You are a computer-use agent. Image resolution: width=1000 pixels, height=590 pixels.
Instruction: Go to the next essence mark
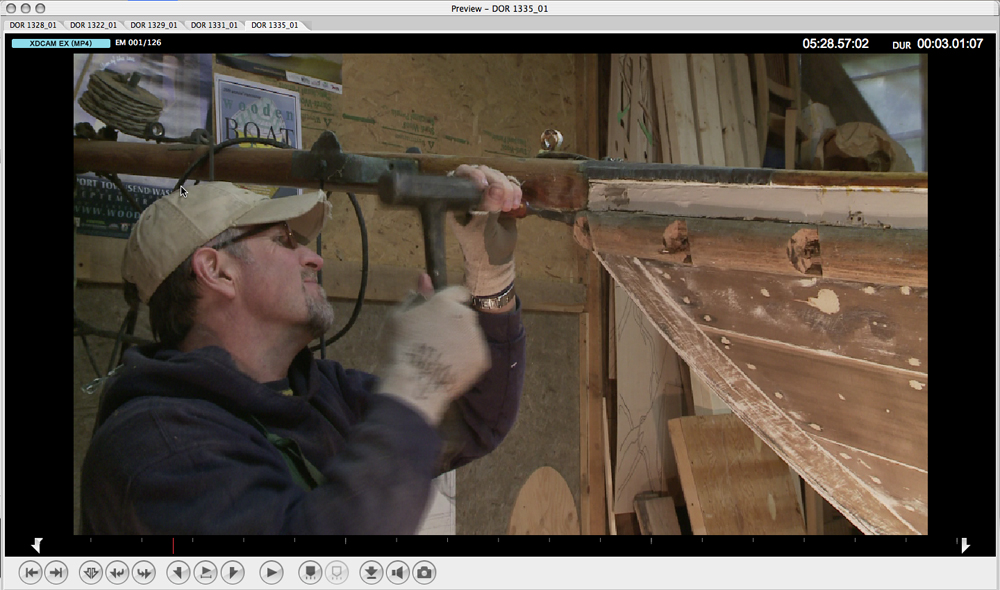pyautogui.click(x=144, y=572)
